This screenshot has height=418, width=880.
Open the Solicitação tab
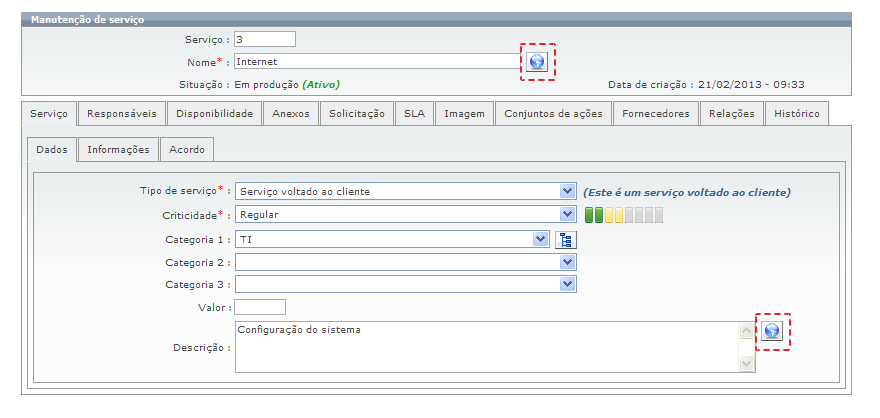click(x=357, y=114)
